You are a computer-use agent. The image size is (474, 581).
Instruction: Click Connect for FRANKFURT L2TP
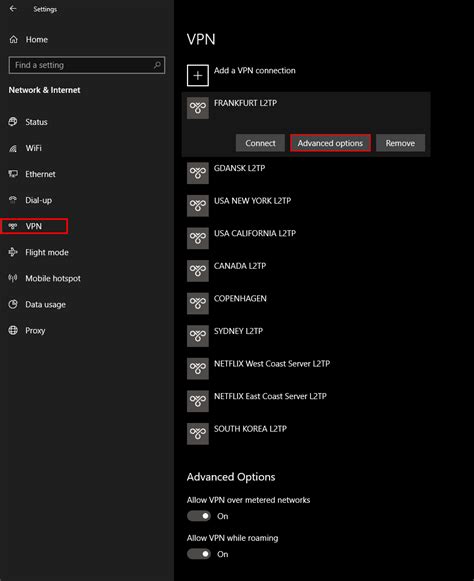(x=260, y=143)
